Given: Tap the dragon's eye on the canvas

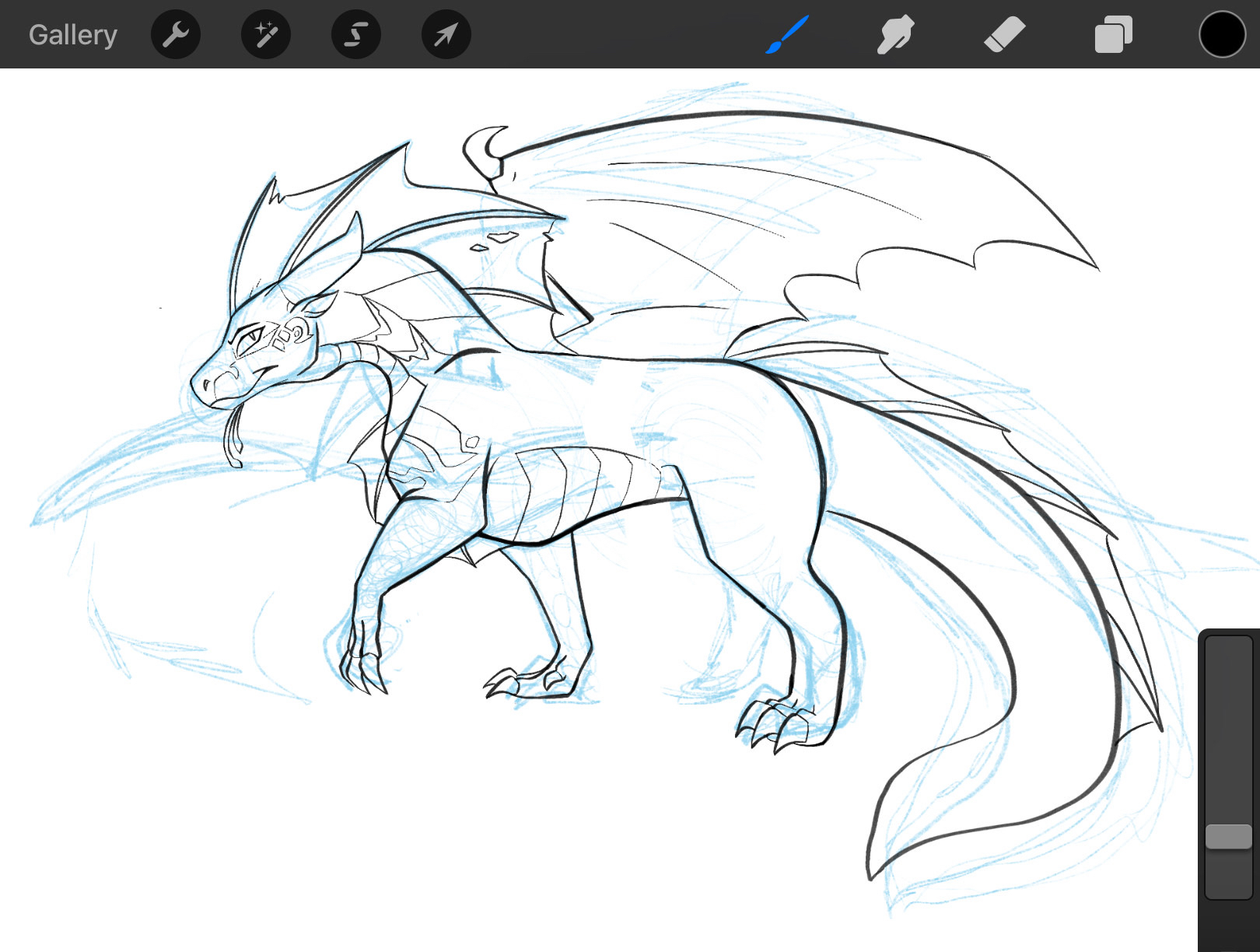Looking at the screenshot, I should coord(250,339).
